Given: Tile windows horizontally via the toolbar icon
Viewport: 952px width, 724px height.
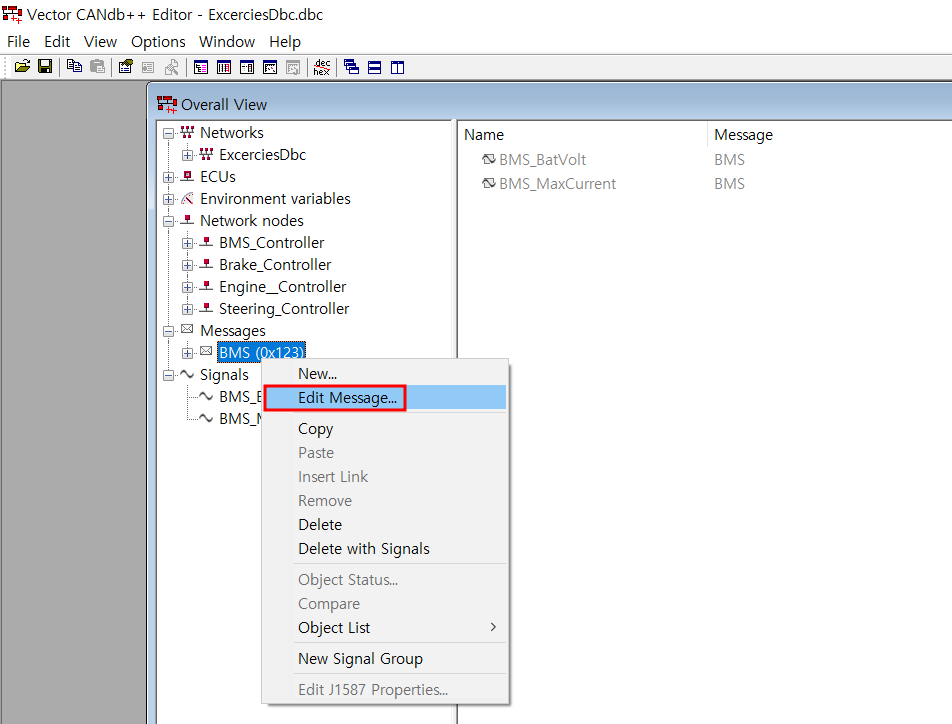Looking at the screenshot, I should [x=375, y=67].
